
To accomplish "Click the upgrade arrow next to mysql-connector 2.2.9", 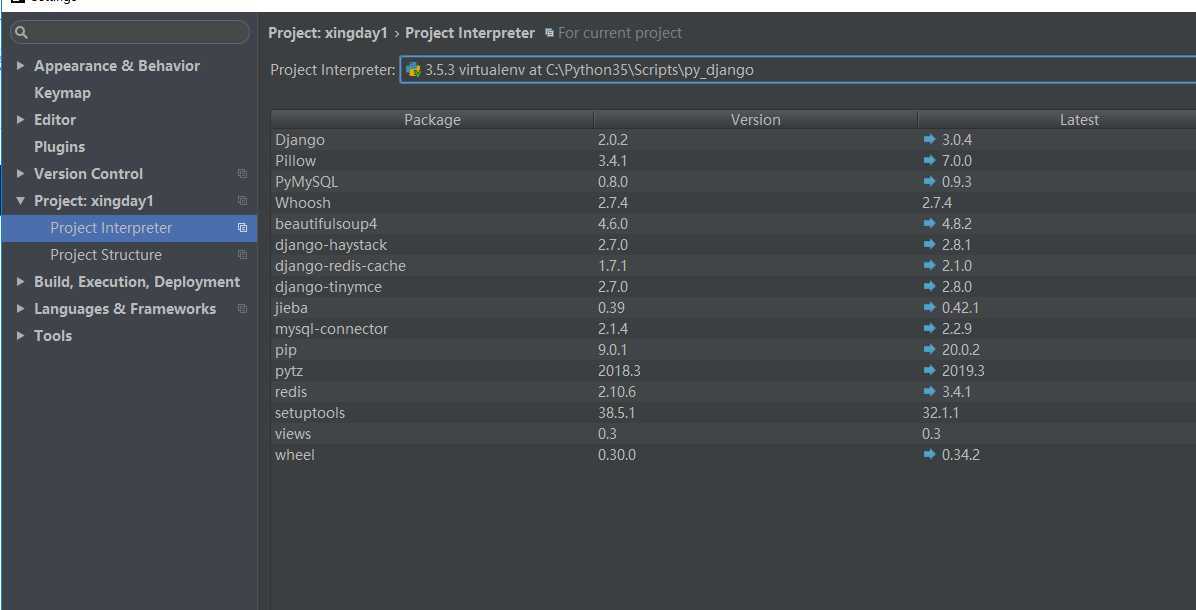I will tap(929, 329).
